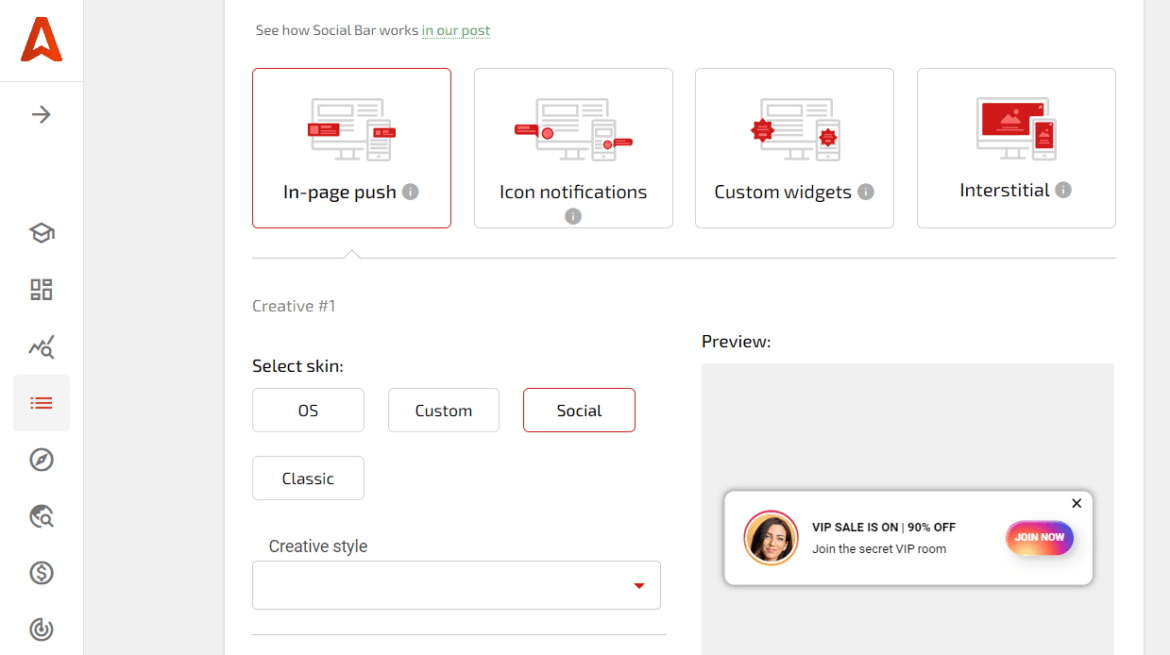Viewport: 1170px width, 655px height.
Task: Switch to the Classic skin
Action: [308, 478]
